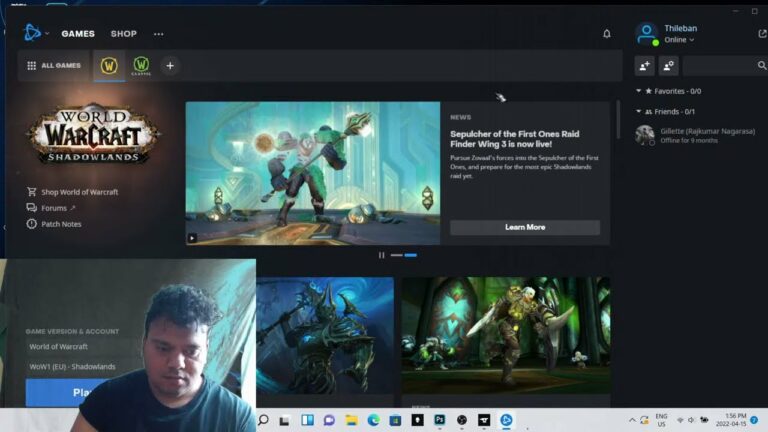The width and height of the screenshot is (768, 432).
Task: Click the news panel scrollbar
Action: [618, 122]
